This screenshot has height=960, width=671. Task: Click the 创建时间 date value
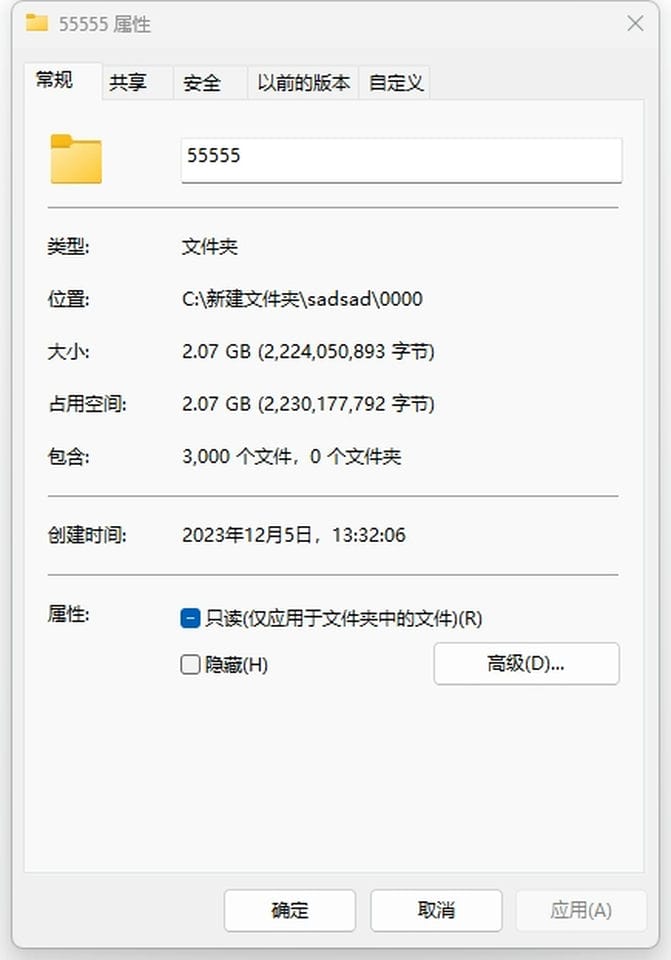click(x=294, y=535)
